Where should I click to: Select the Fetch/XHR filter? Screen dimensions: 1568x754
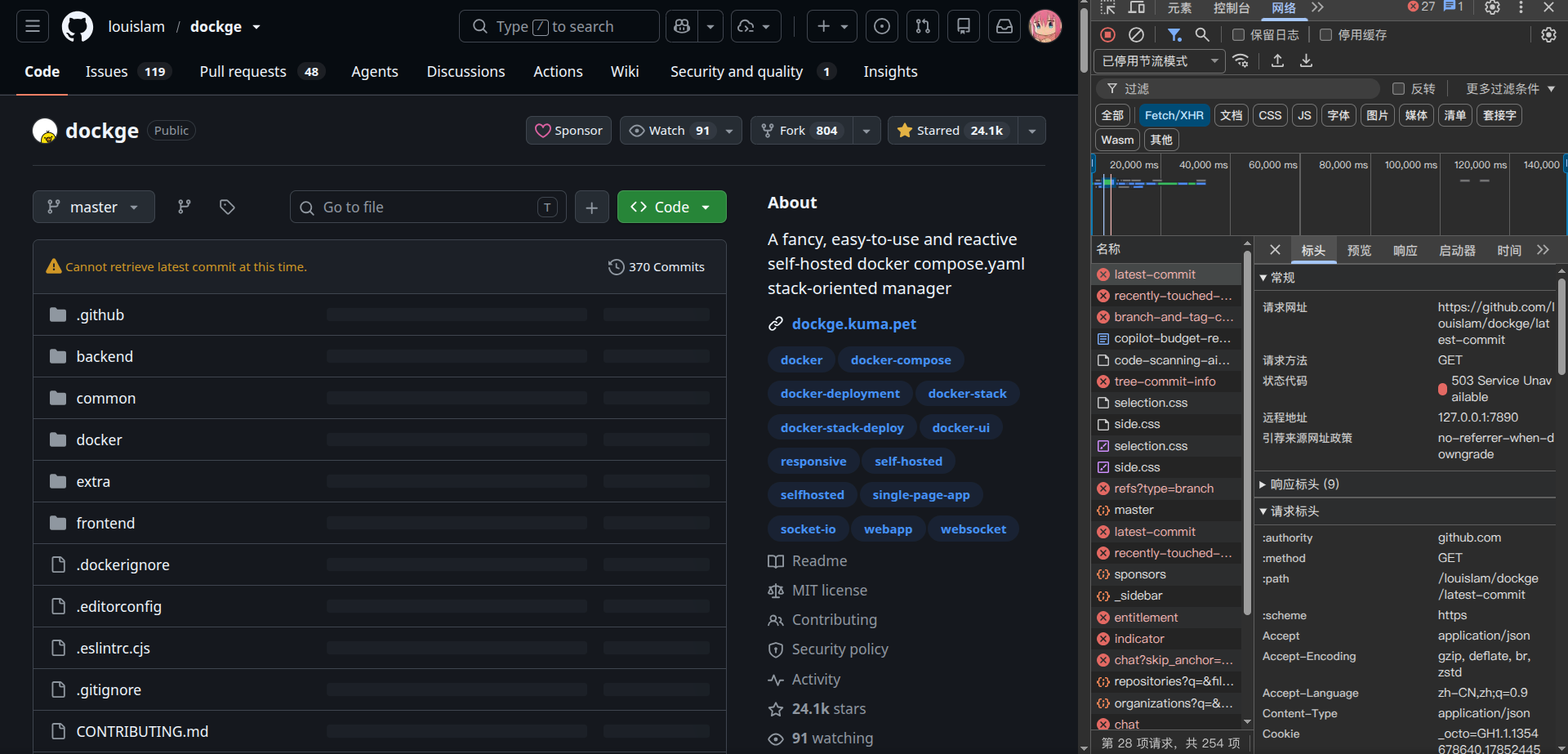point(1174,115)
